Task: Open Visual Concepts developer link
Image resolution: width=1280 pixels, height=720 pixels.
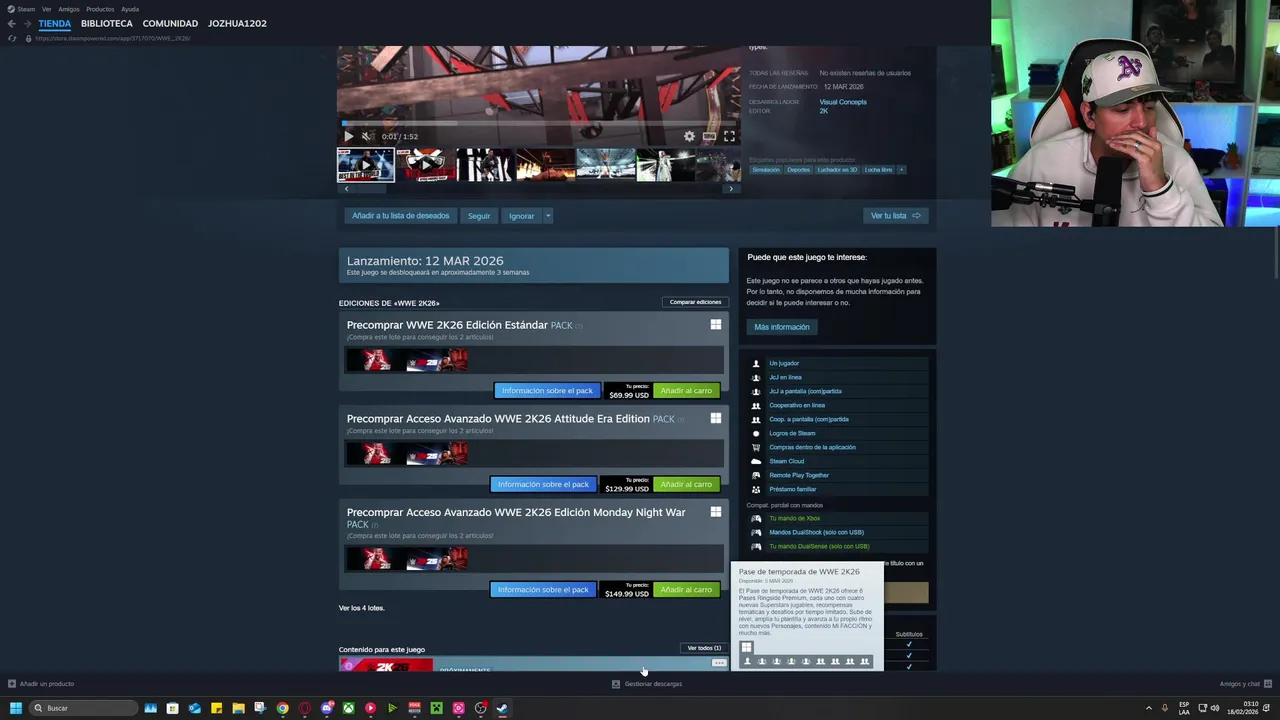Action: 843,102
